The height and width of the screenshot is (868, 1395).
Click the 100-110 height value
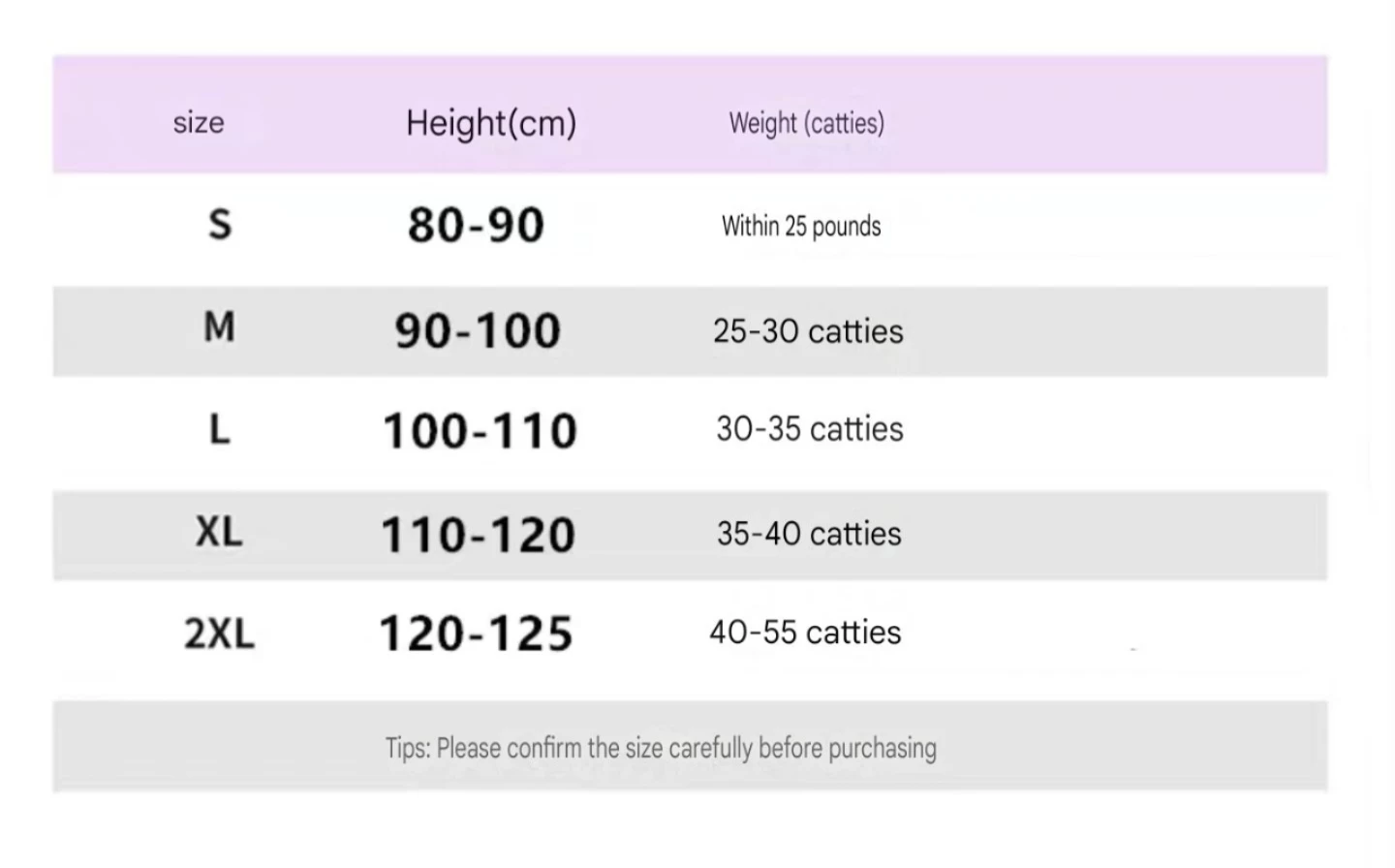[x=480, y=431]
